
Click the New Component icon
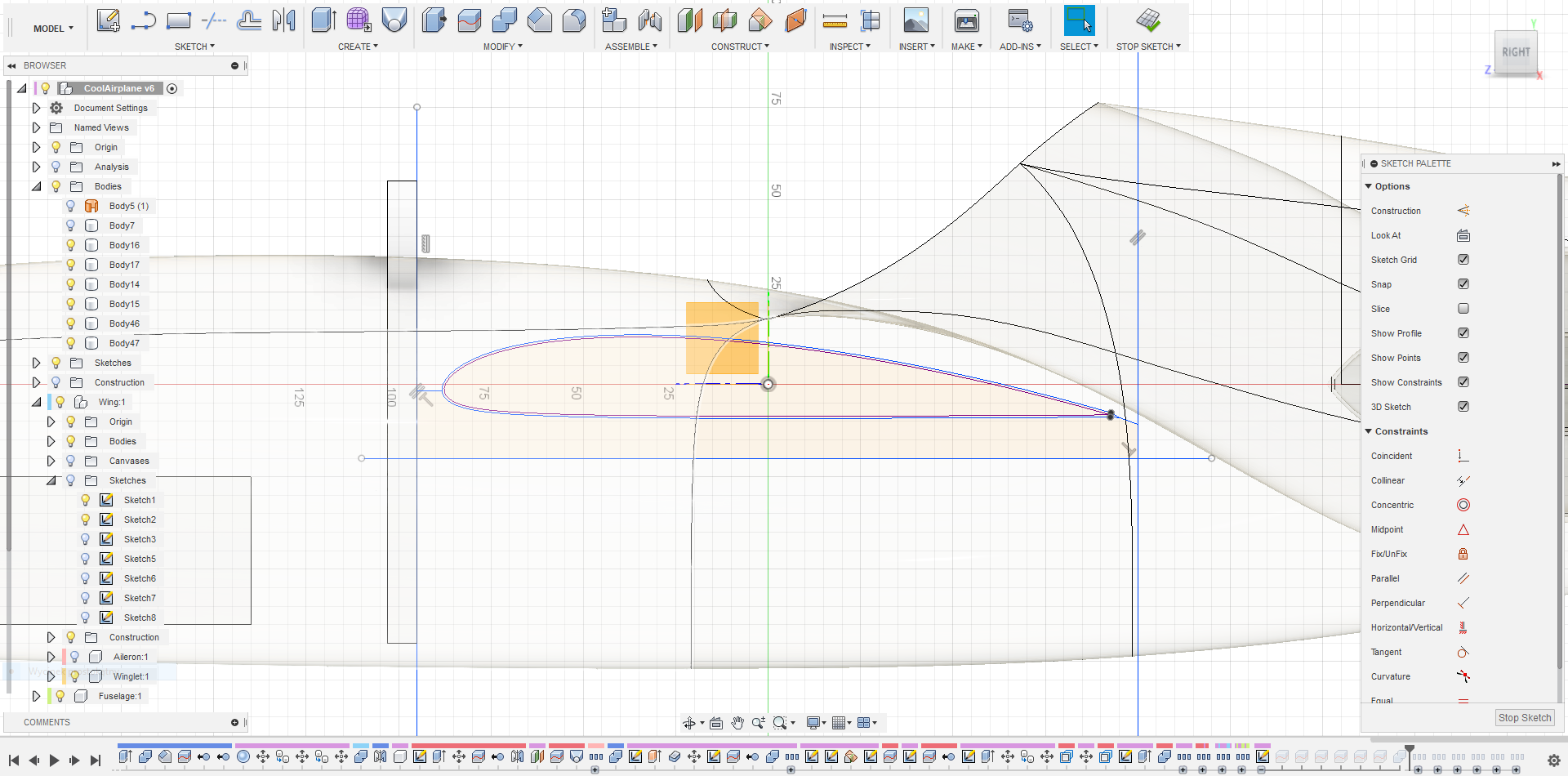(614, 20)
